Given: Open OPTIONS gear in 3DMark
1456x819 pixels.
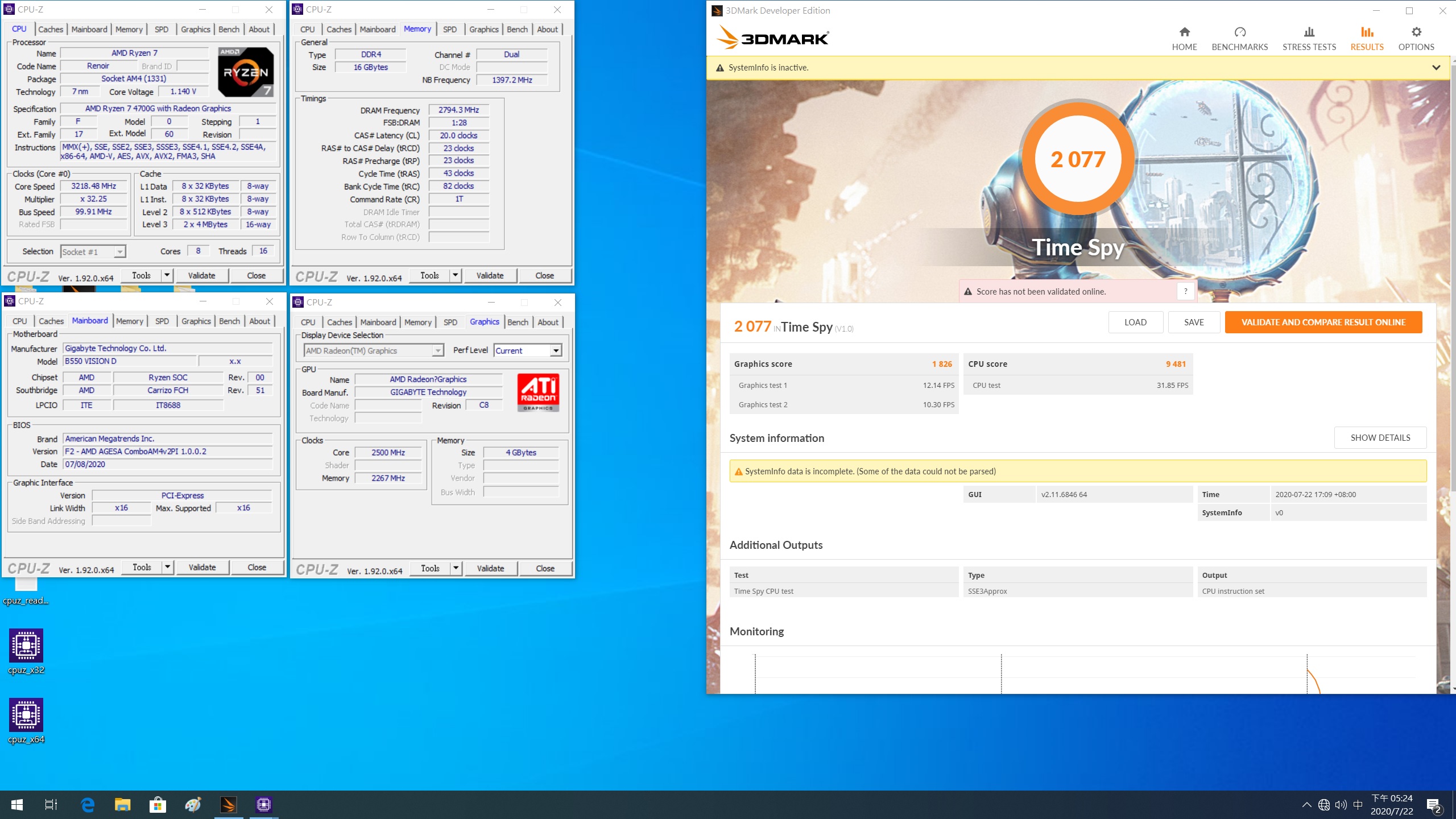Looking at the screenshot, I should click(1416, 38).
